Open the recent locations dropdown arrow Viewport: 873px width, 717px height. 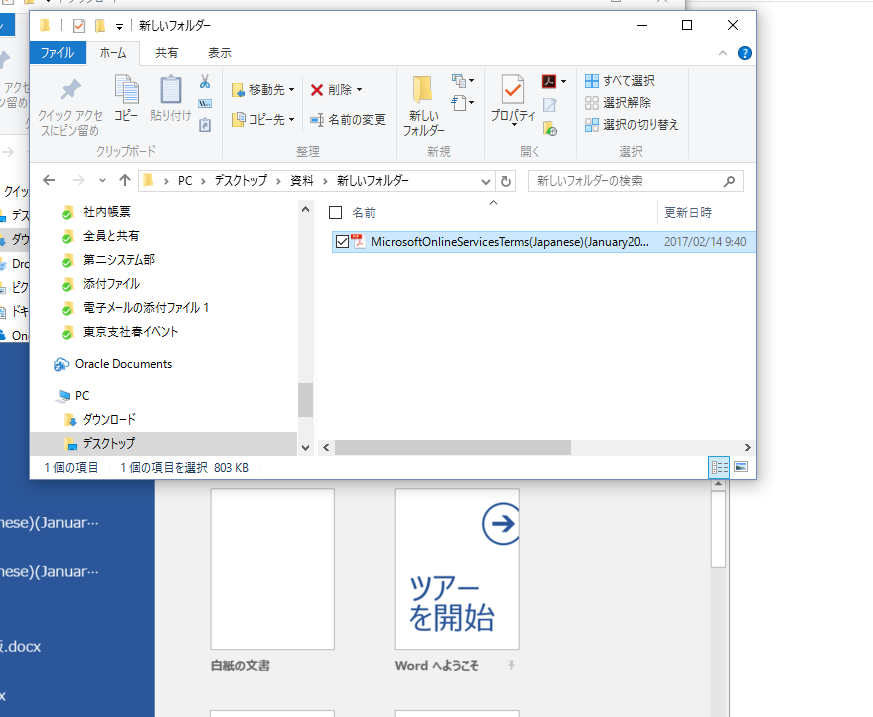(x=102, y=180)
